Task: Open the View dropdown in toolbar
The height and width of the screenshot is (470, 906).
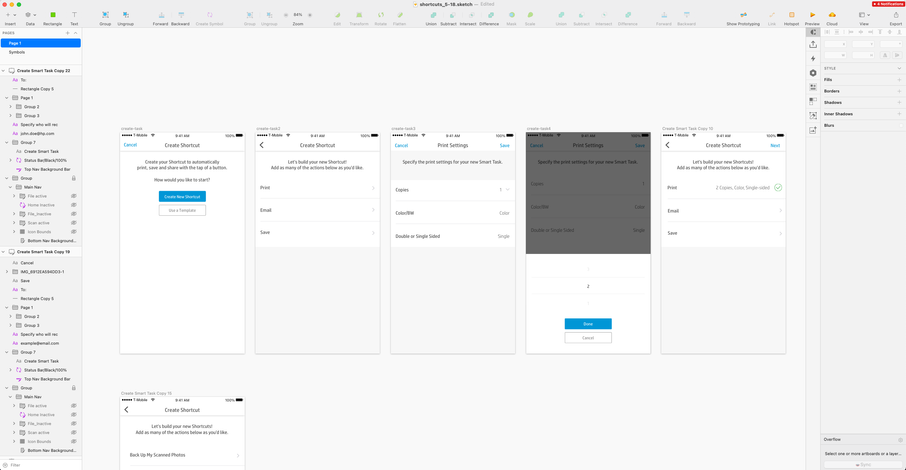Action: click(x=864, y=16)
